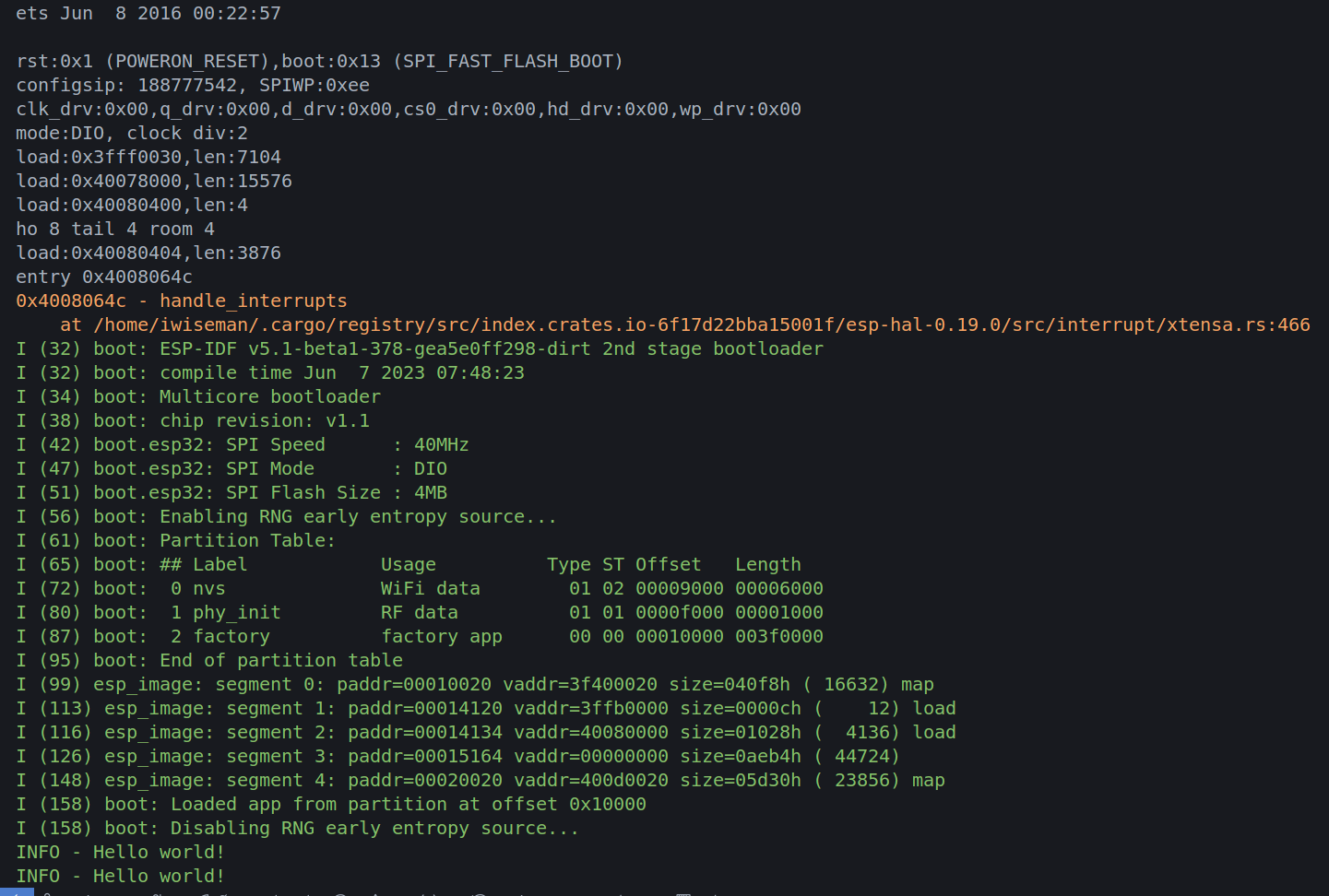Click the orange handle_interrupts symbol text
This screenshot has width=1329, height=896.
pos(254,301)
